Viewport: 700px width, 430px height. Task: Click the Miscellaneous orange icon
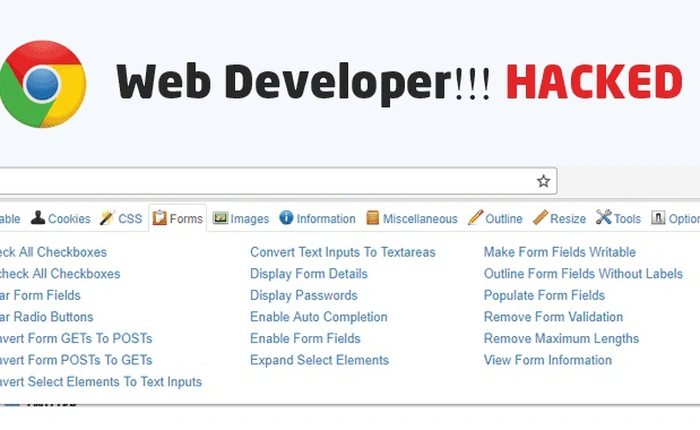coord(372,218)
